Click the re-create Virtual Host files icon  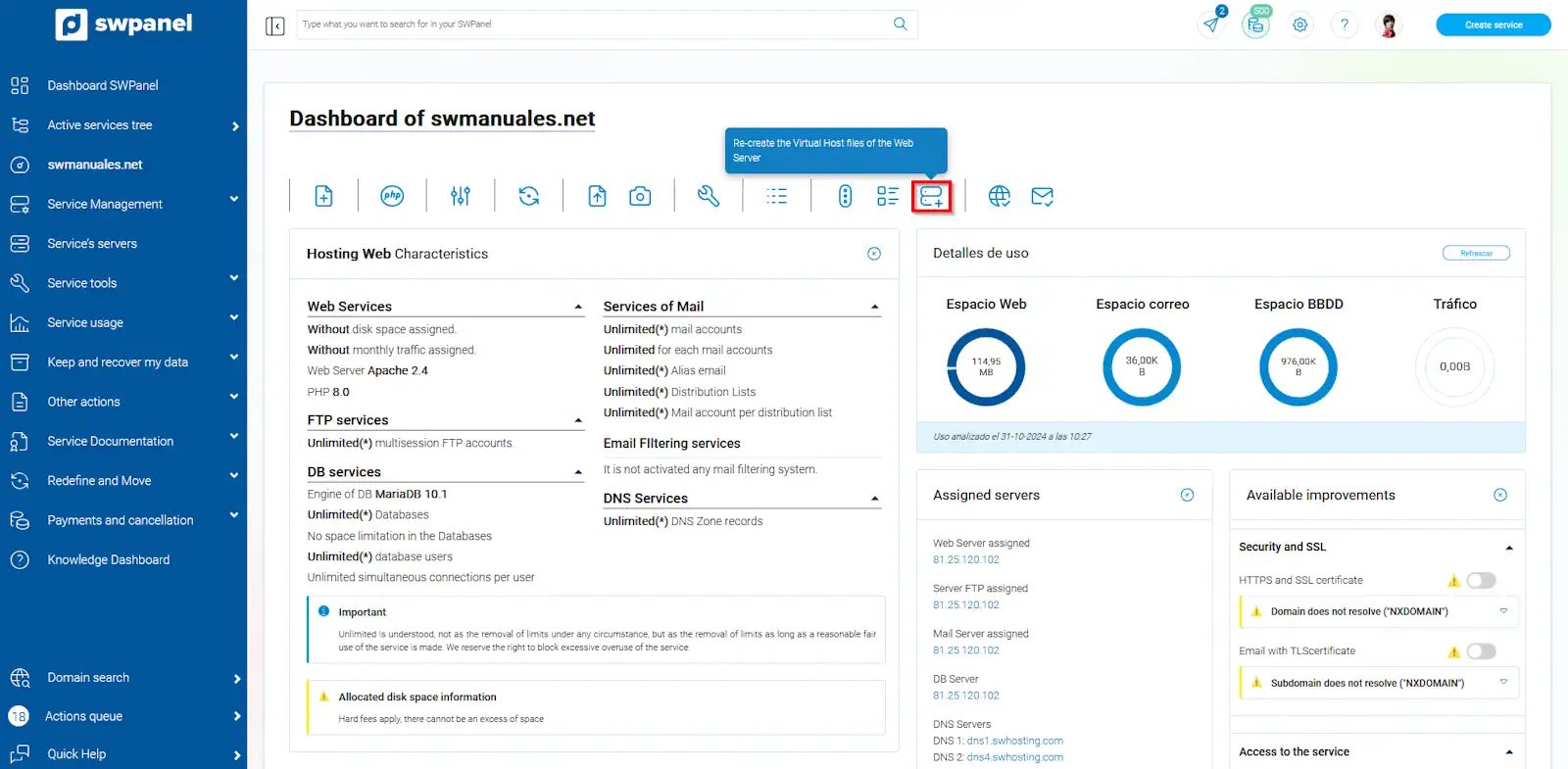tap(931, 196)
